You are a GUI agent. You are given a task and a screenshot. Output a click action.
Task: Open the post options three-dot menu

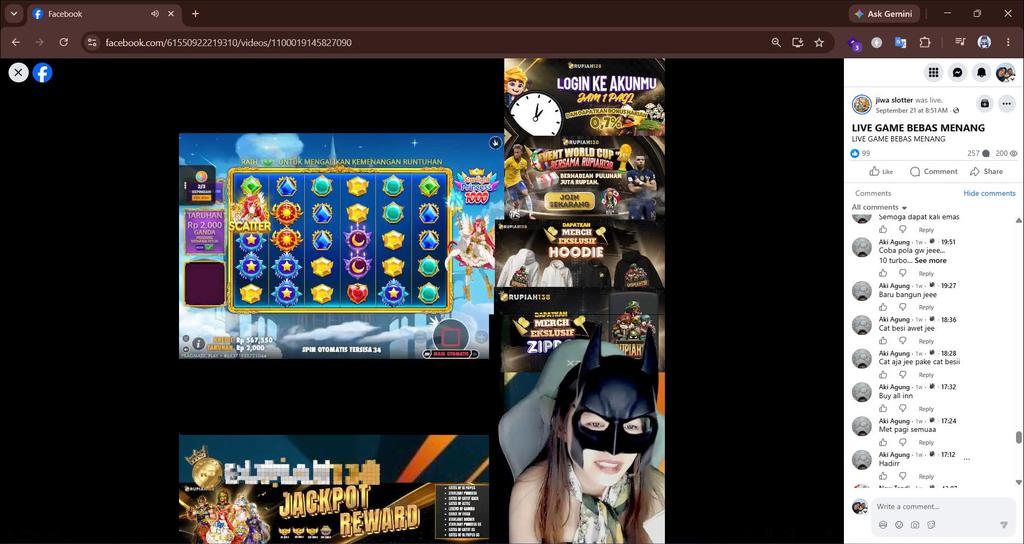[x=1007, y=103]
